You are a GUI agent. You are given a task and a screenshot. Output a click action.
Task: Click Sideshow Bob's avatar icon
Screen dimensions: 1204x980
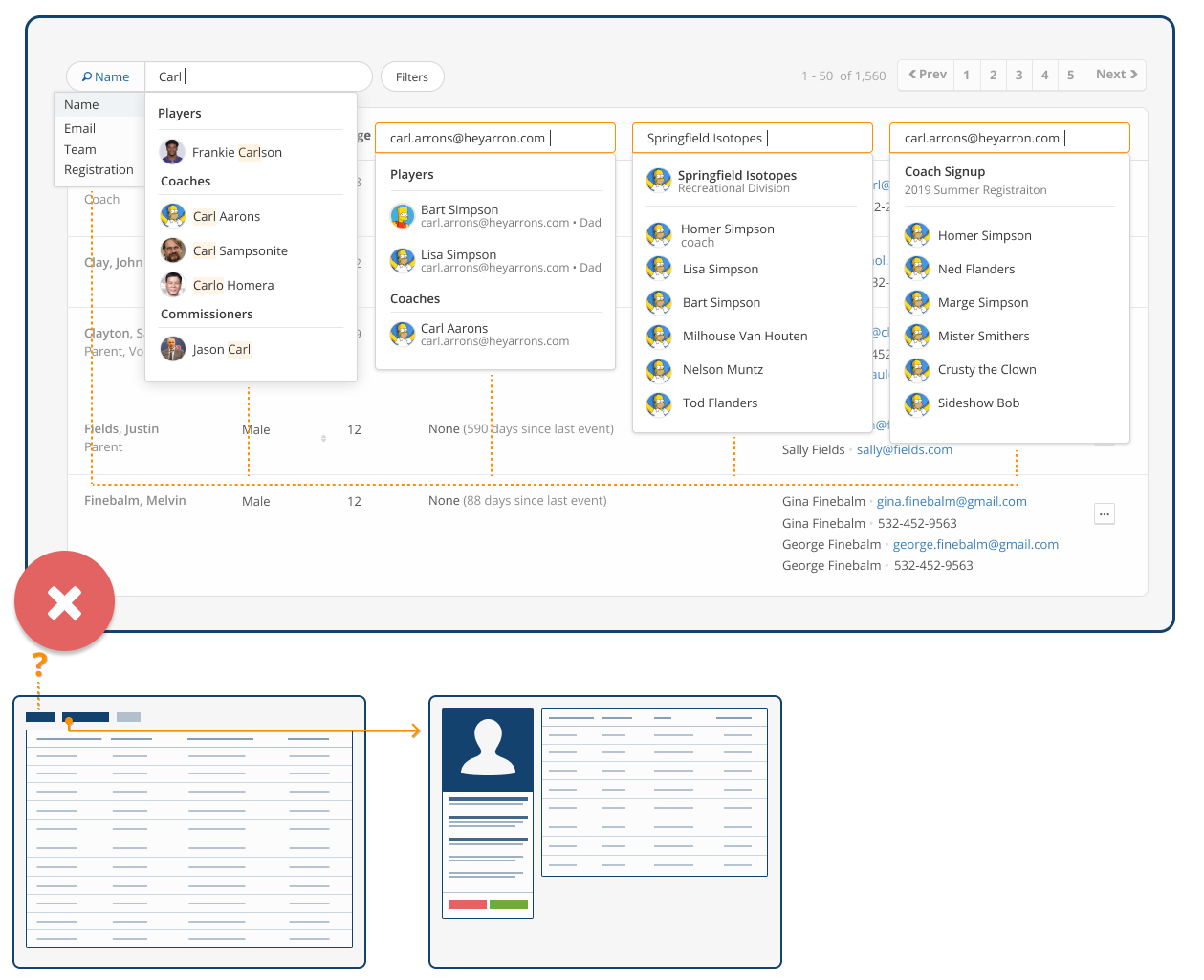point(917,403)
